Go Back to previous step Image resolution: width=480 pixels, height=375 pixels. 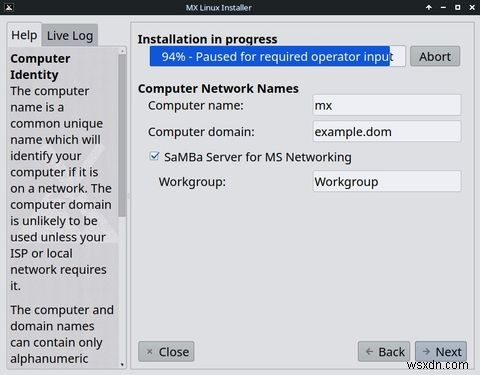point(384,352)
